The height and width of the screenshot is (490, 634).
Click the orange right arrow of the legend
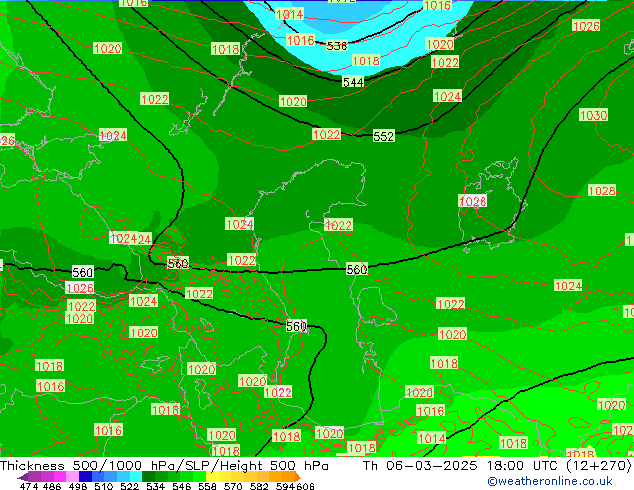pyautogui.click(x=298, y=477)
